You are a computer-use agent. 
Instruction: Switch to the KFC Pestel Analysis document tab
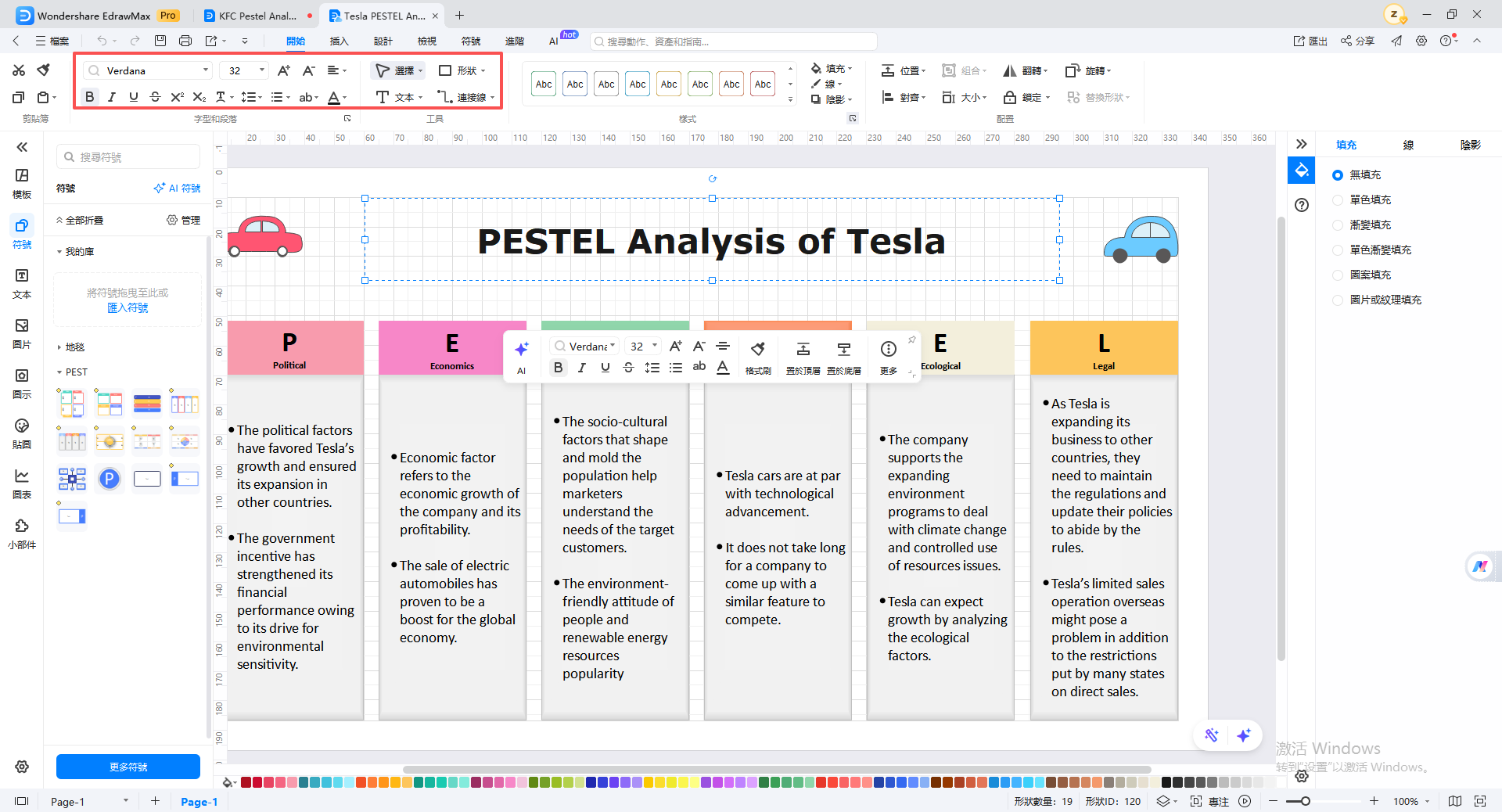(x=257, y=16)
